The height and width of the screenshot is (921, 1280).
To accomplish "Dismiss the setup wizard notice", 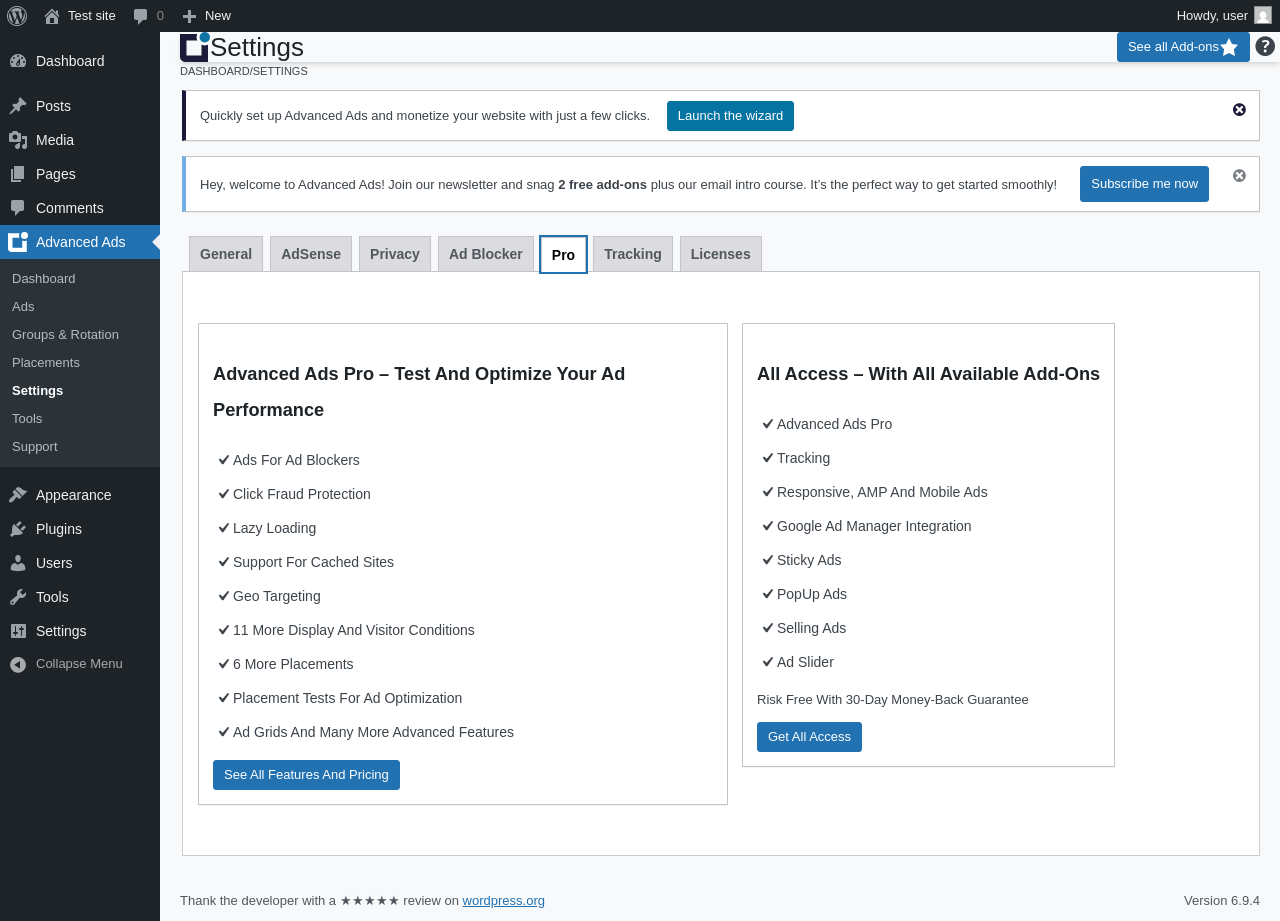I will tap(1239, 110).
